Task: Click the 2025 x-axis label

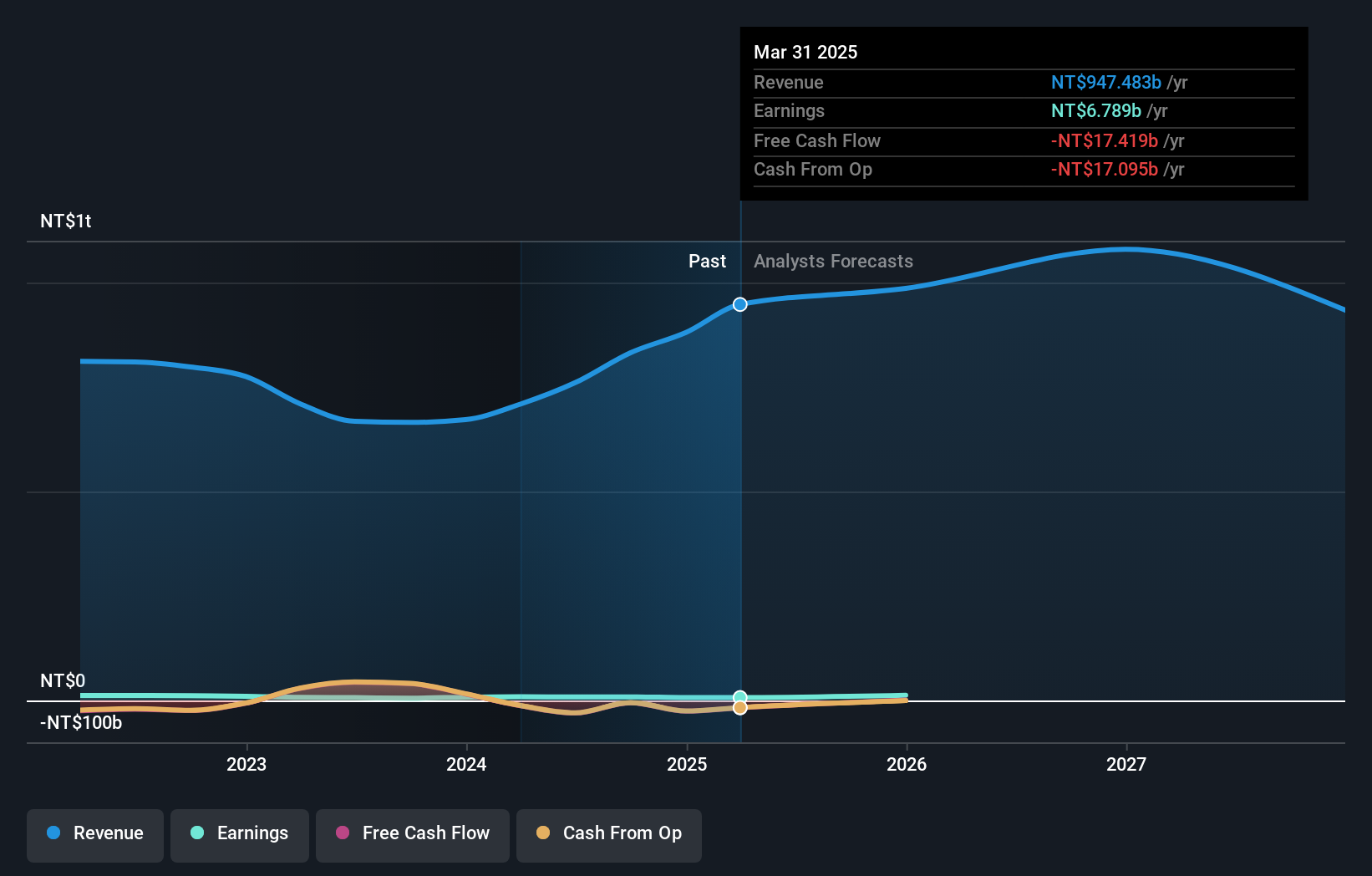Action: (x=687, y=764)
